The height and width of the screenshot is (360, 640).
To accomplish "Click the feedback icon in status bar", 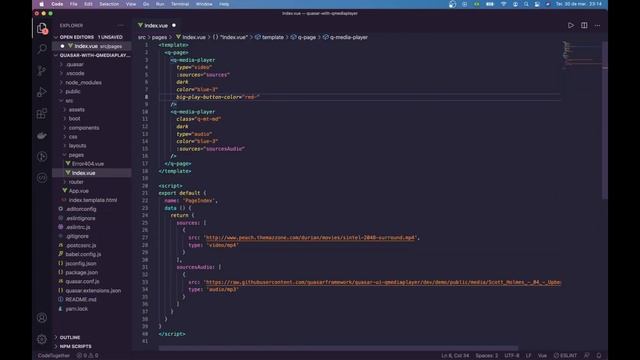I will click(x=587, y=356).
